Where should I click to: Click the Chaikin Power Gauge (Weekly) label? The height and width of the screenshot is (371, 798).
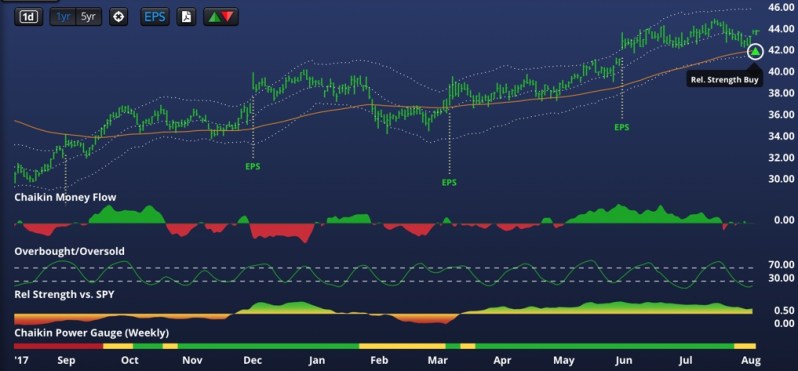(92, 333)
